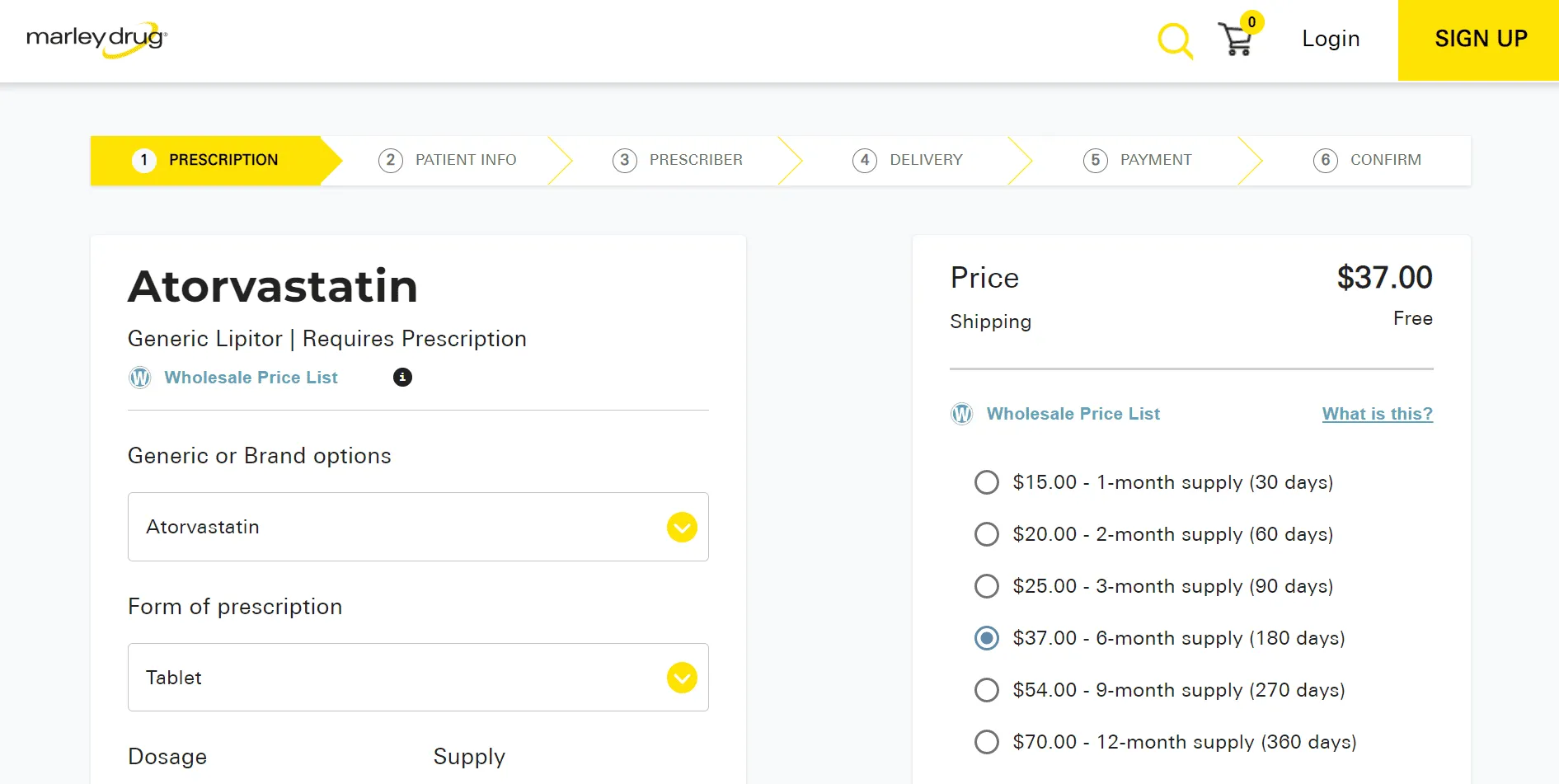Image resolution: width=1559 pixels, height=784 pixels.
Task: Click the Supply label
Action: tap(469, 757)
